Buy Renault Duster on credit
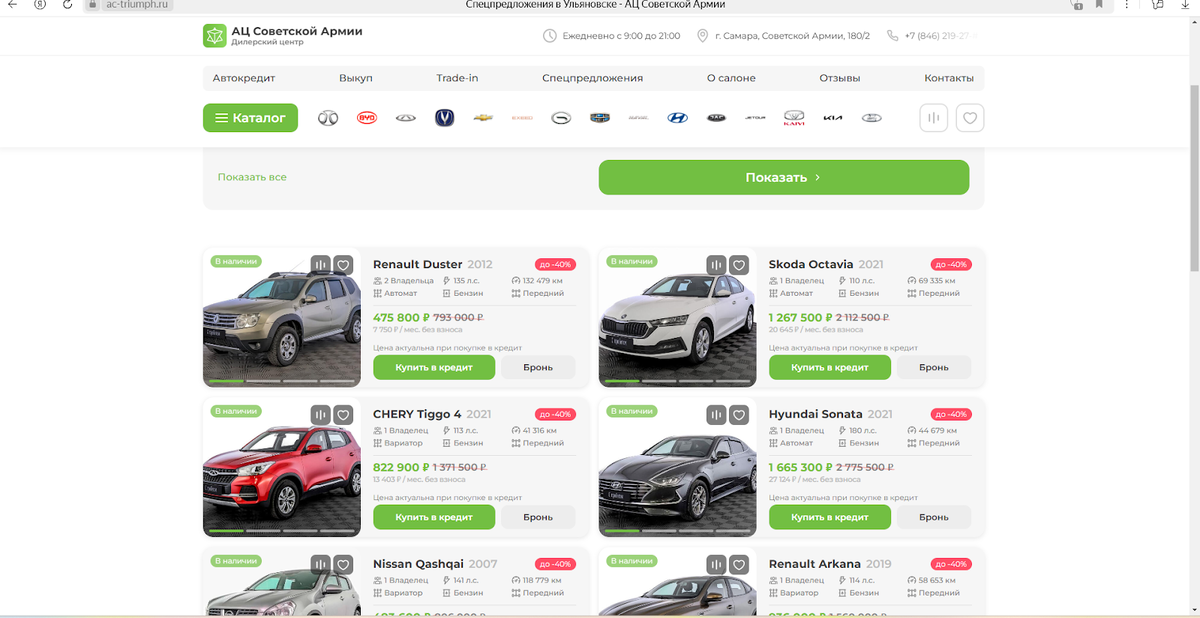Screen dimensions: 1200x618 pos(434,367)
